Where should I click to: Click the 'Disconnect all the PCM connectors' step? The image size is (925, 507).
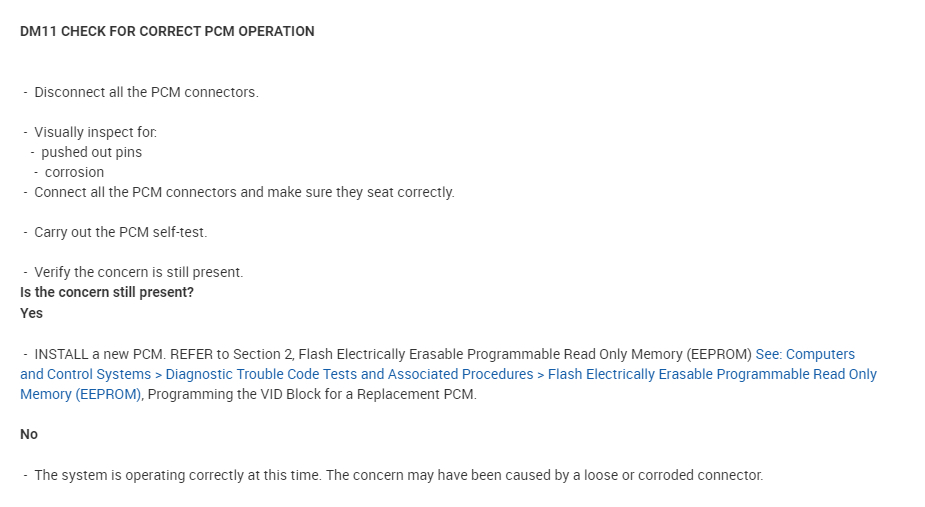coord(146,92)
